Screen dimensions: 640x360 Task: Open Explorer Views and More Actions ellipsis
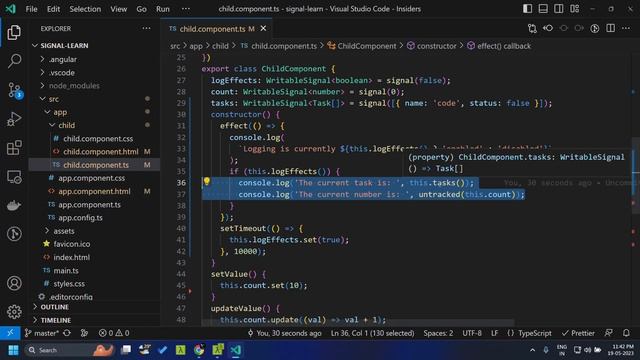tap(146, 28)
